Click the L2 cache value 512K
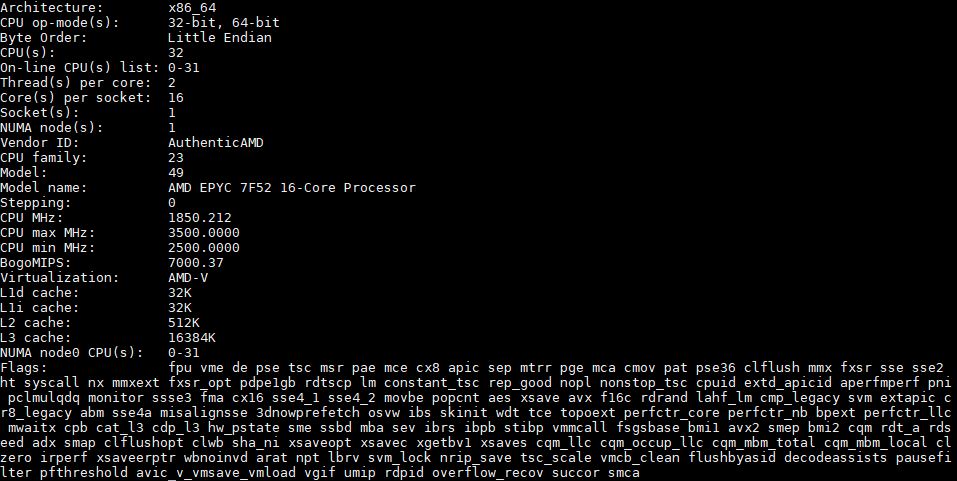 coord(184,322)
